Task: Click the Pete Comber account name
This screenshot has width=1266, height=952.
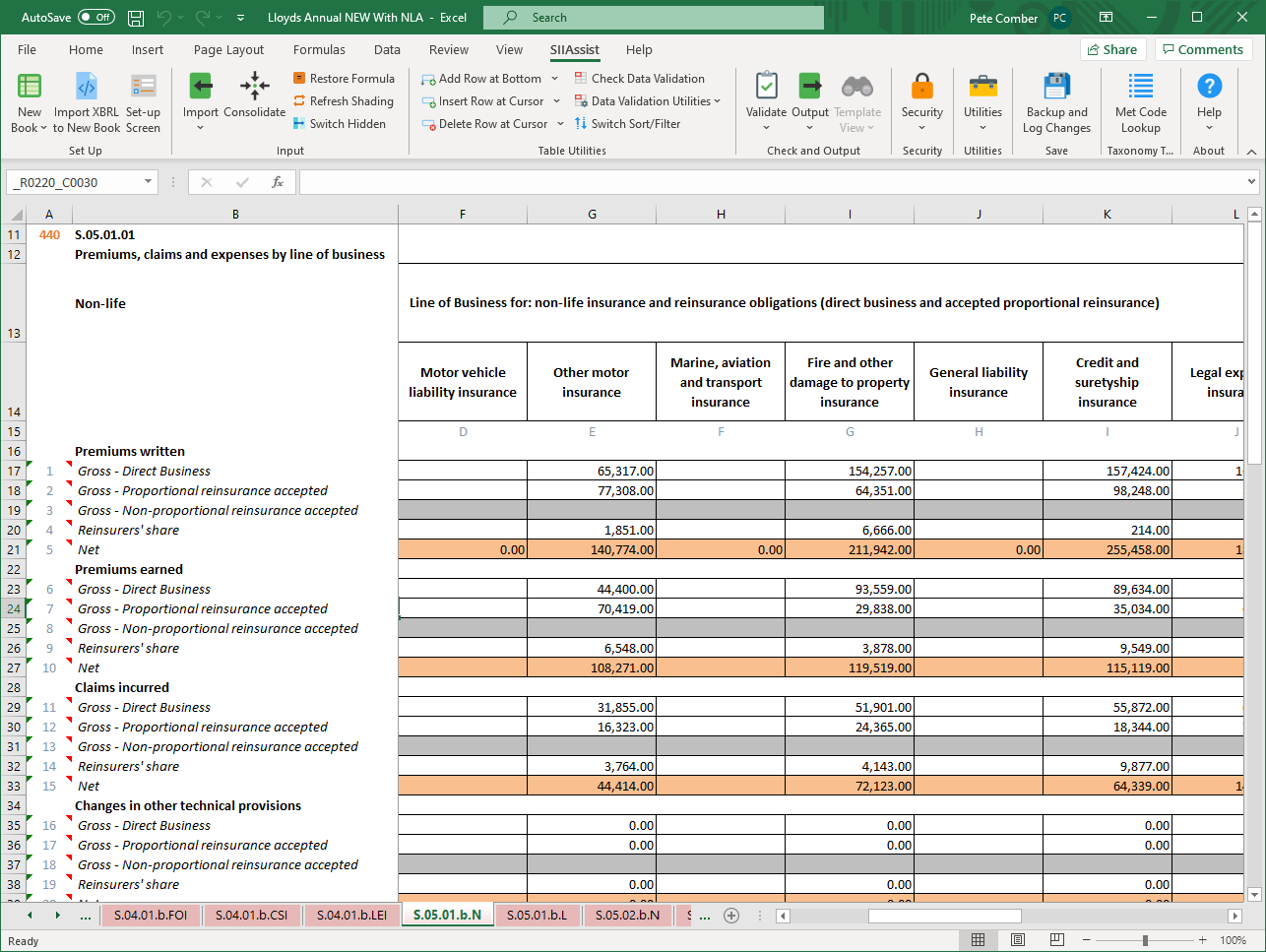Action: (1003, 18)
